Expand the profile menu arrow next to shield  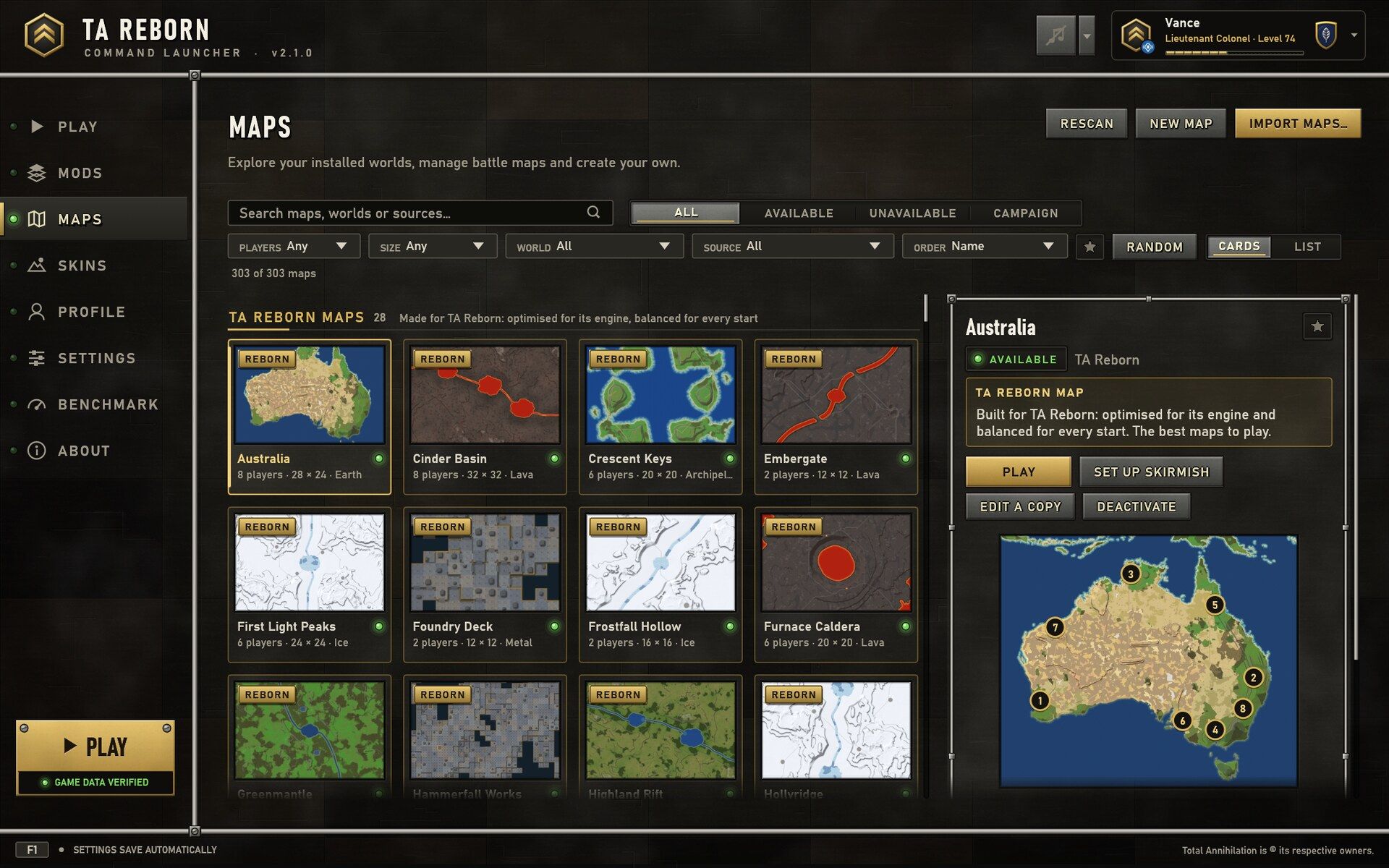coord(1354,35)
